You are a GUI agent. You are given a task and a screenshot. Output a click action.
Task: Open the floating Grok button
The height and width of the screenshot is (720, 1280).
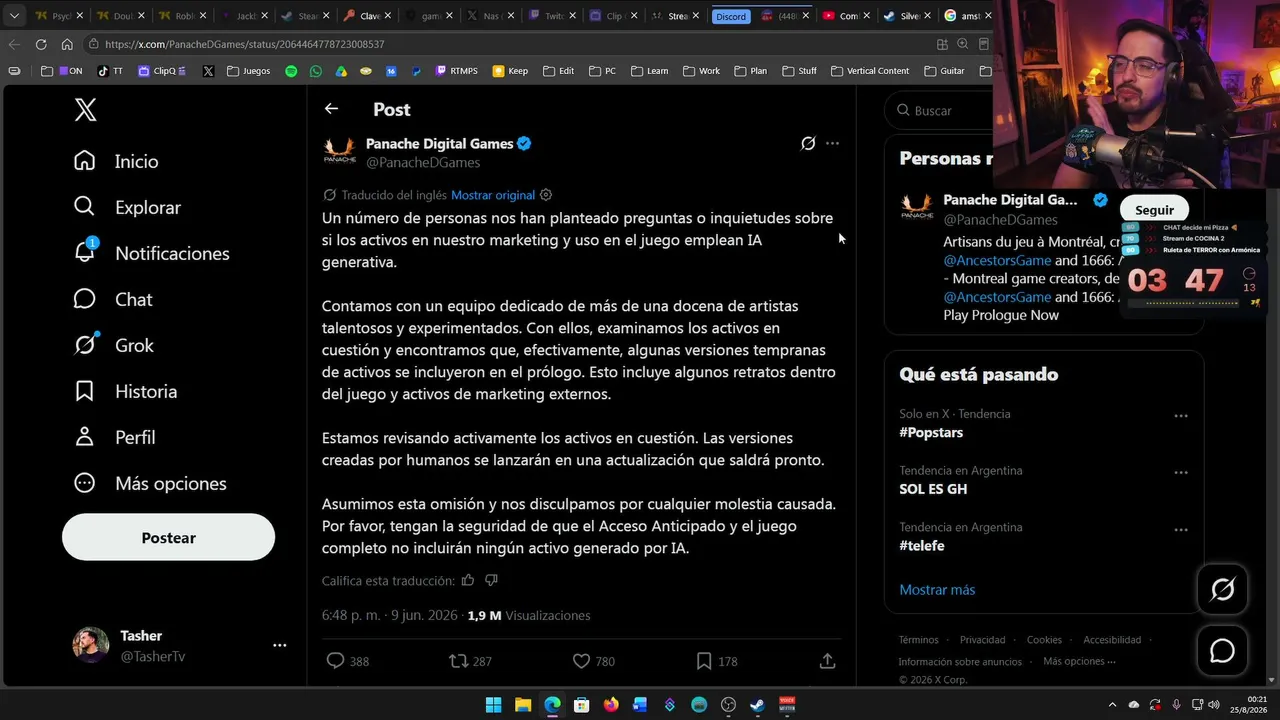pos(1222,590)
